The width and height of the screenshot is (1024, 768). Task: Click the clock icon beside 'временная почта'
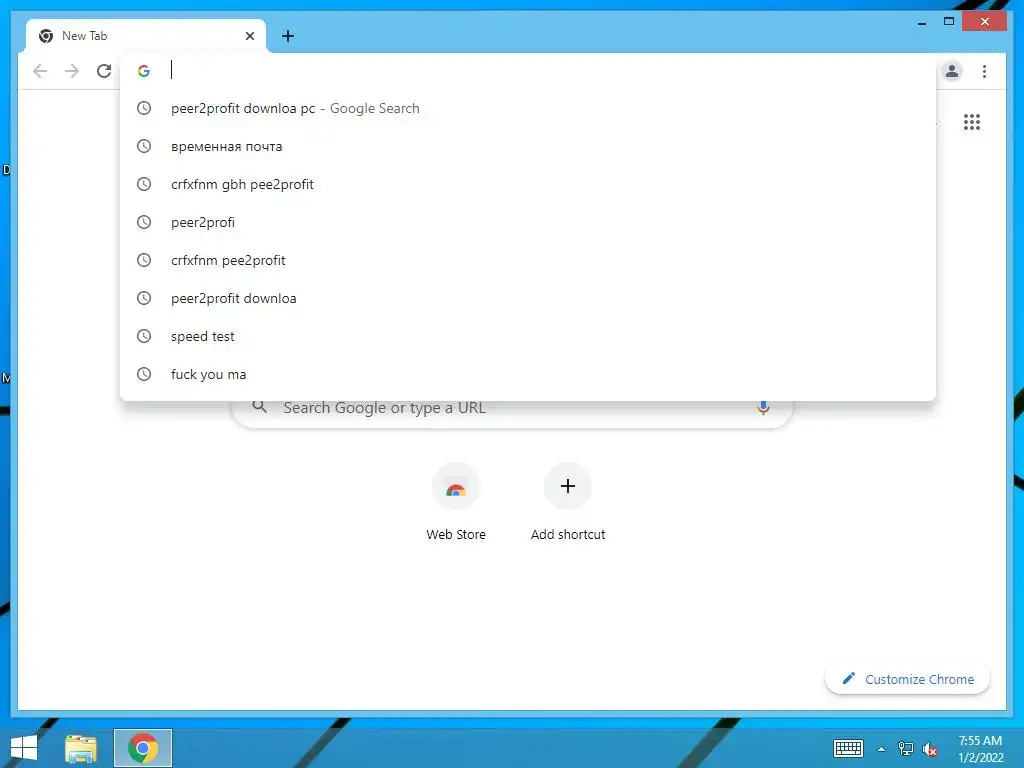click(x=144, y=146)
